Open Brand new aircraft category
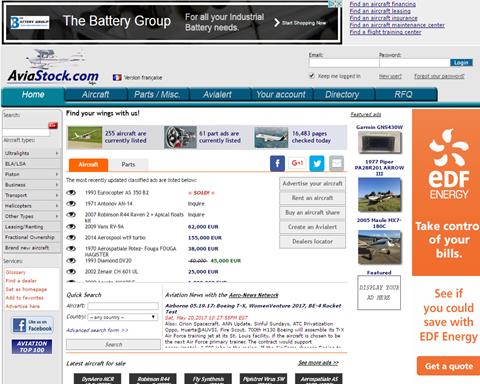Screen dimensions: 480x384 32,248
